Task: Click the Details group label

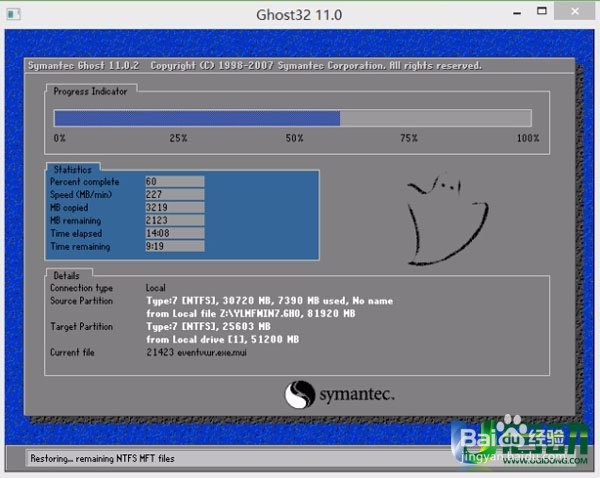Action: coord(66,276)
